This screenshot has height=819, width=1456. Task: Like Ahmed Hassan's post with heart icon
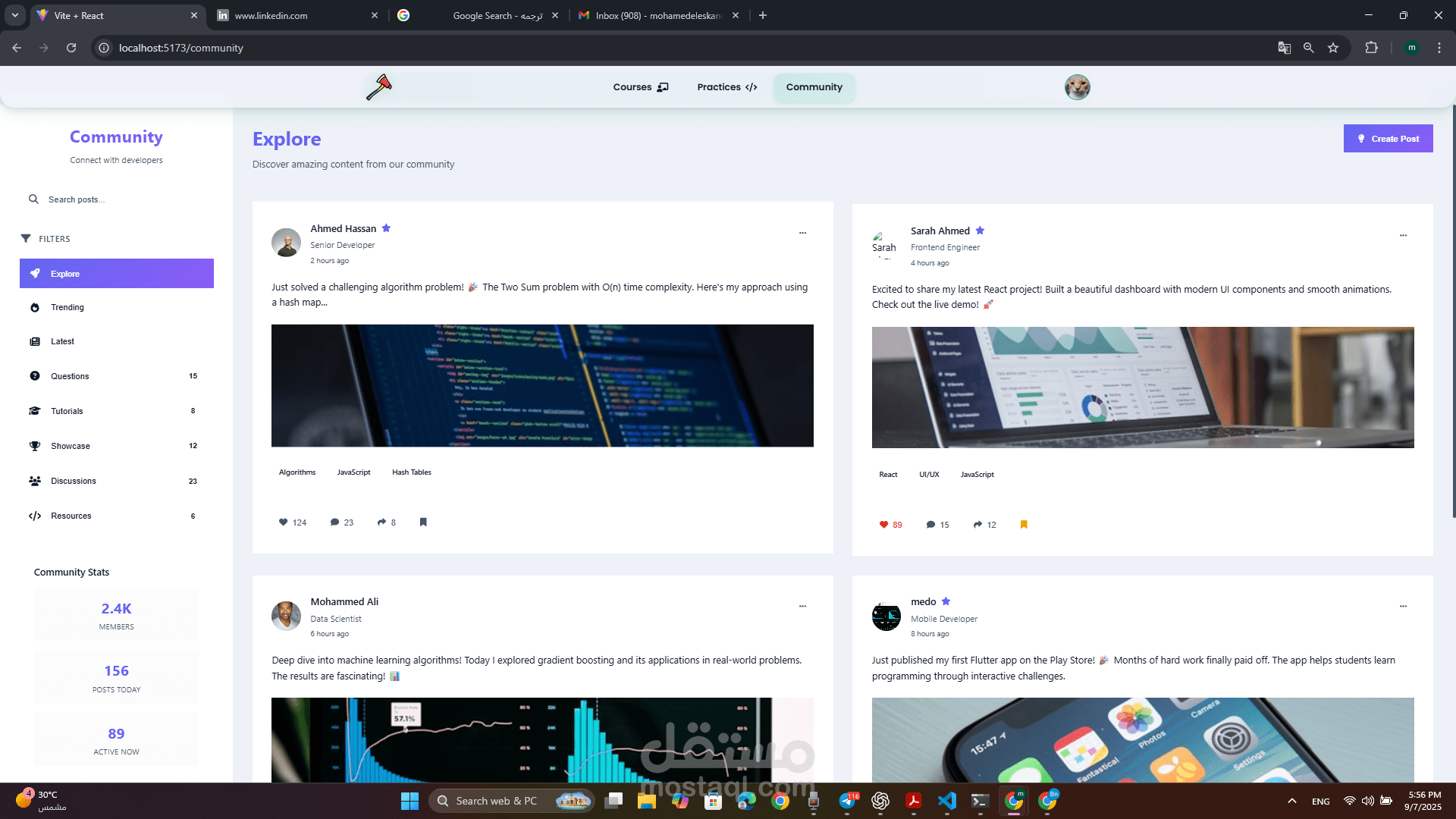click(284, 522)
